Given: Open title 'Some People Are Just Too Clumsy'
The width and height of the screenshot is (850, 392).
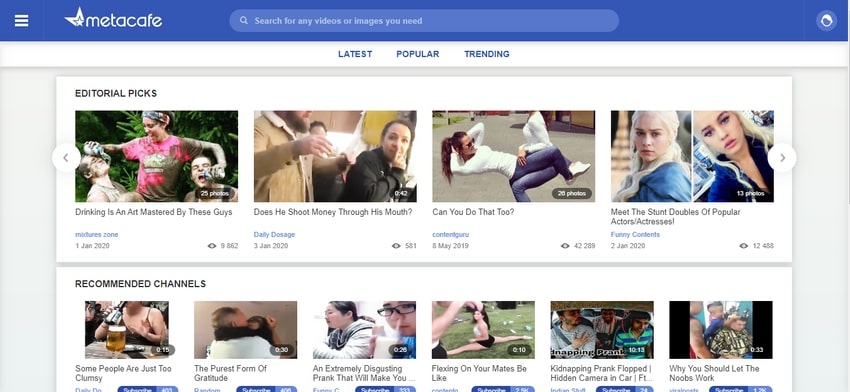Looking at the screenshot, I should coord(123,373).
